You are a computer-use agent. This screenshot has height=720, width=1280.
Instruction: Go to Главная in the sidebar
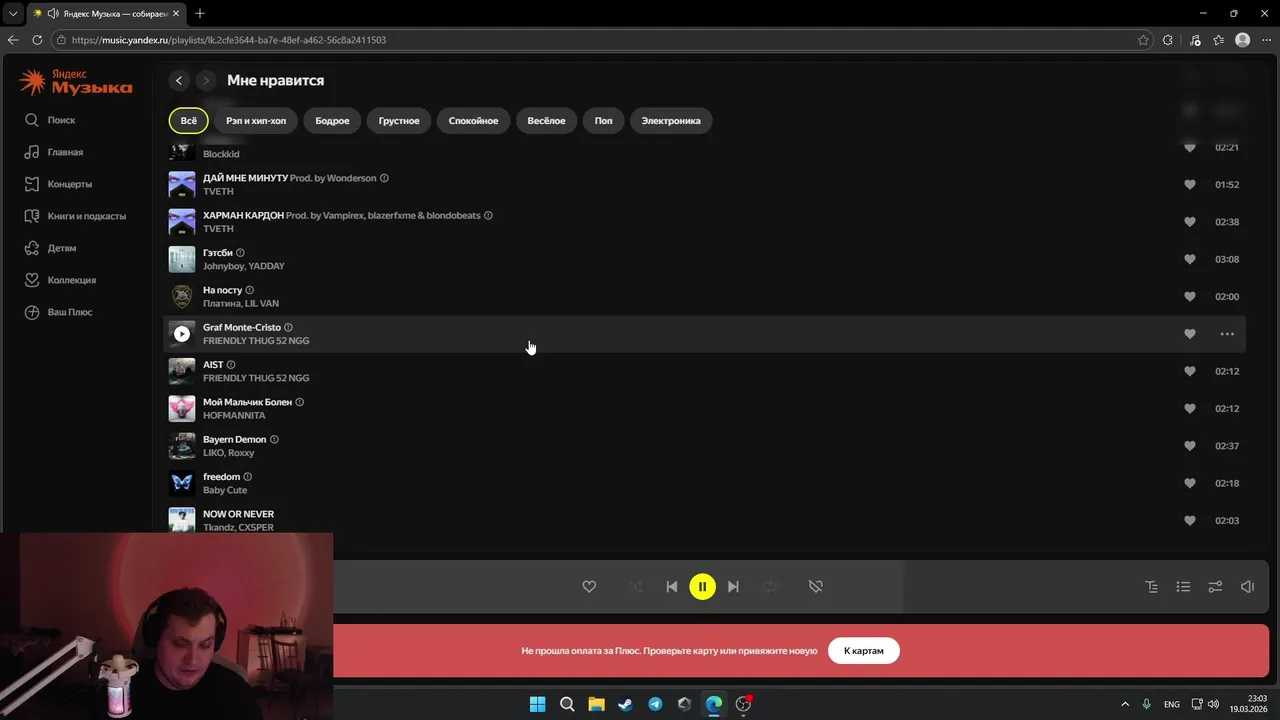tap(54, 152)
